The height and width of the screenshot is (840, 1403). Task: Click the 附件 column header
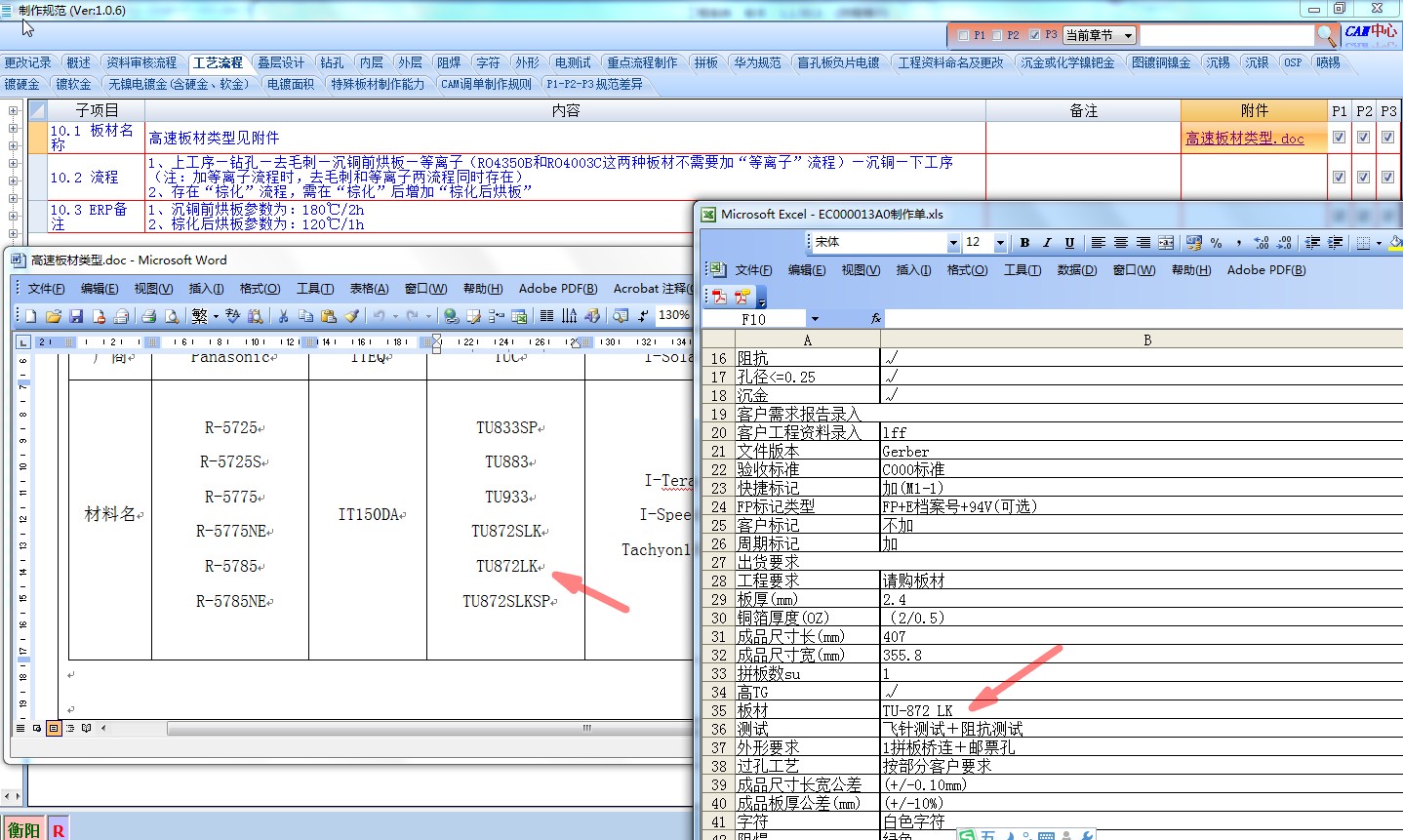click(x=1254, y=110)
